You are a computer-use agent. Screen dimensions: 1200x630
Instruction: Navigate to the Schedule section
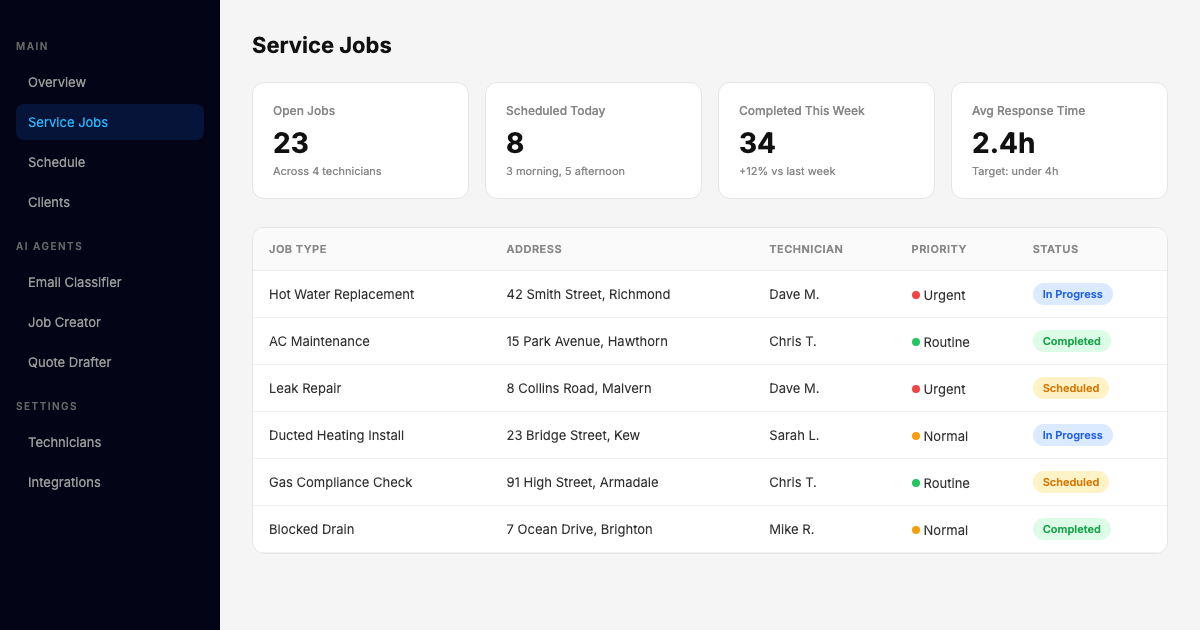pos(56,162)
